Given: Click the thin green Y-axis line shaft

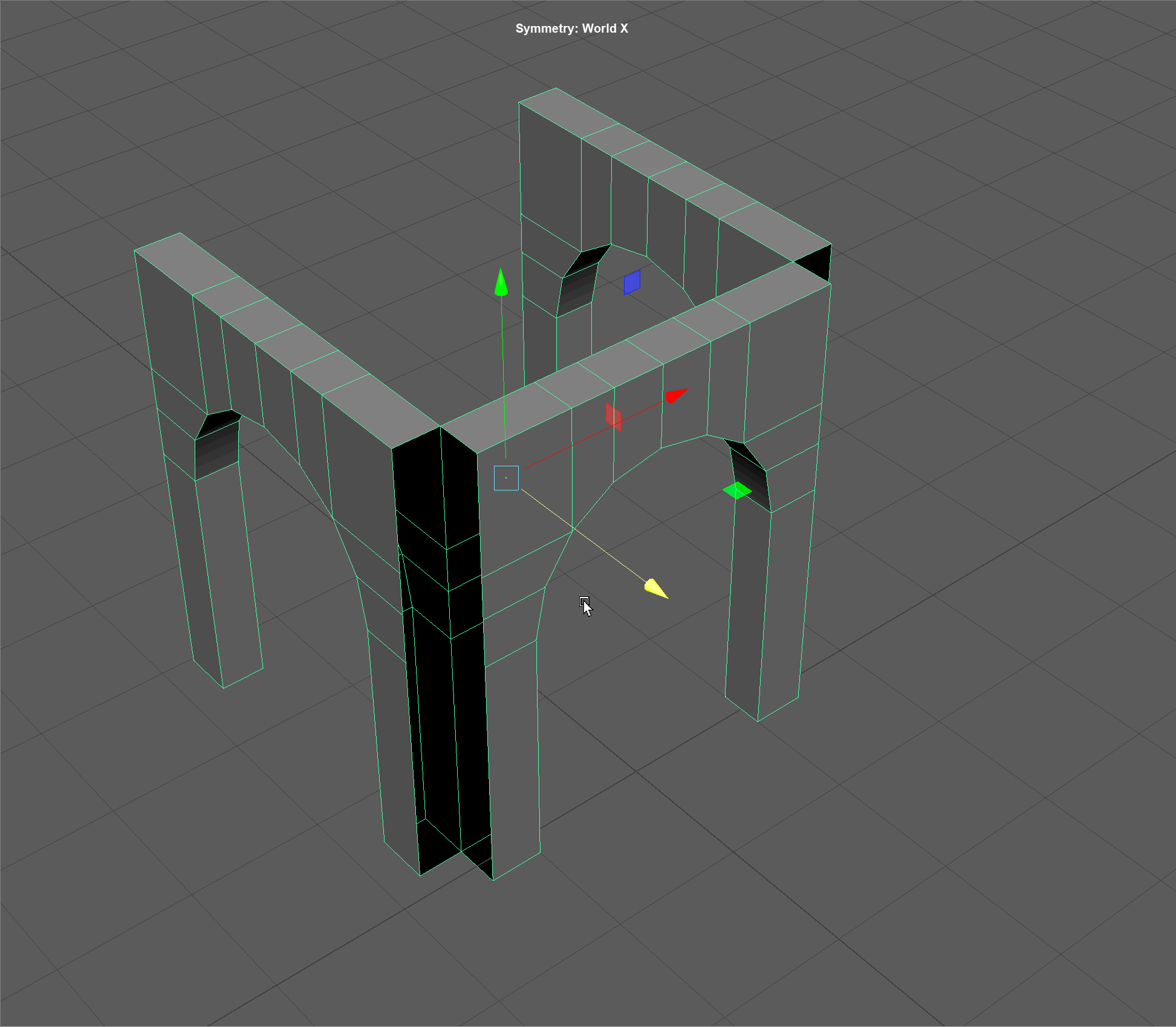Looking at the screenshot, I should 503,375.
